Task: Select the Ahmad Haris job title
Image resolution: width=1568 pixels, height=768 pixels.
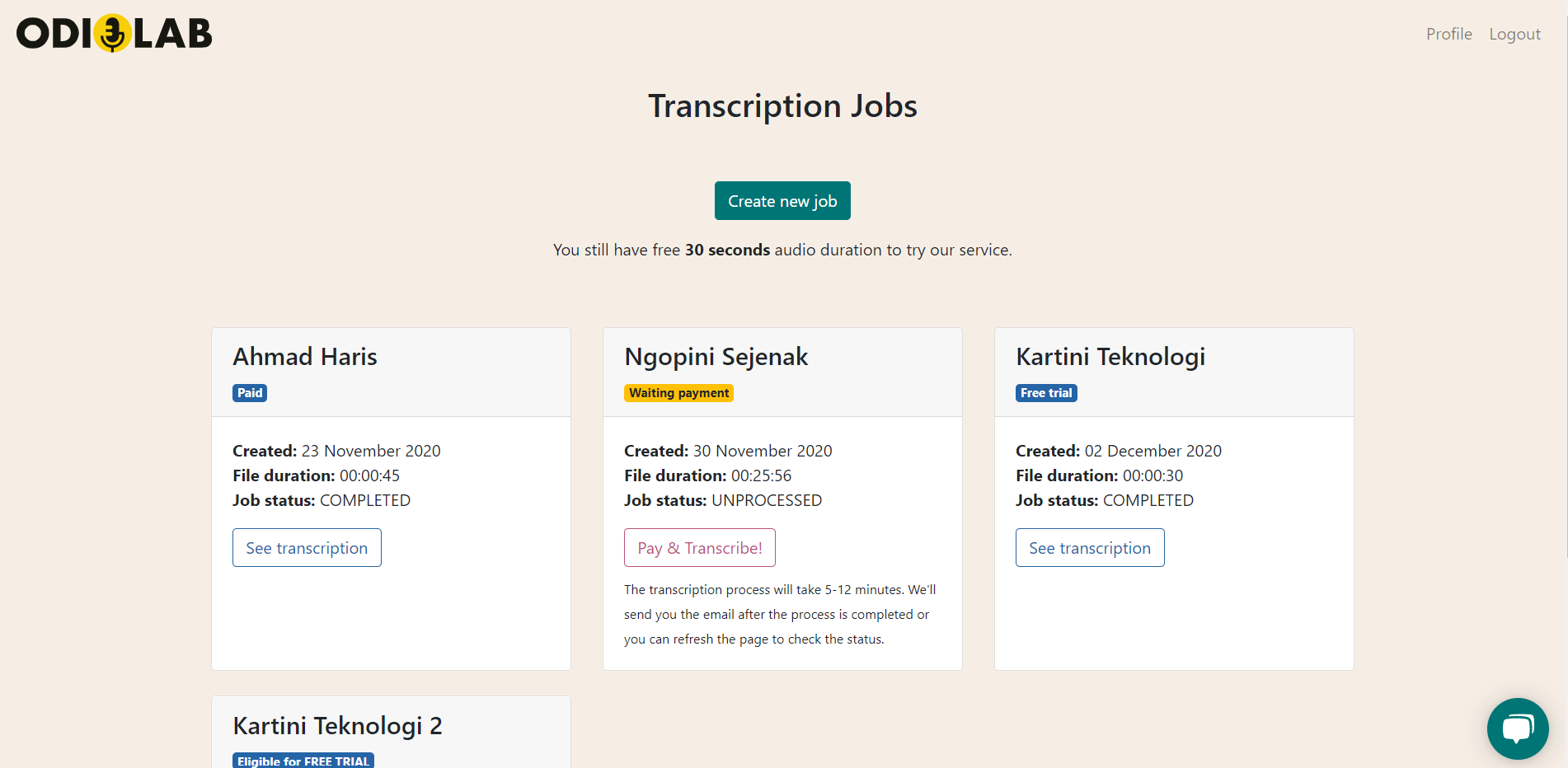Action: [305, 357]
